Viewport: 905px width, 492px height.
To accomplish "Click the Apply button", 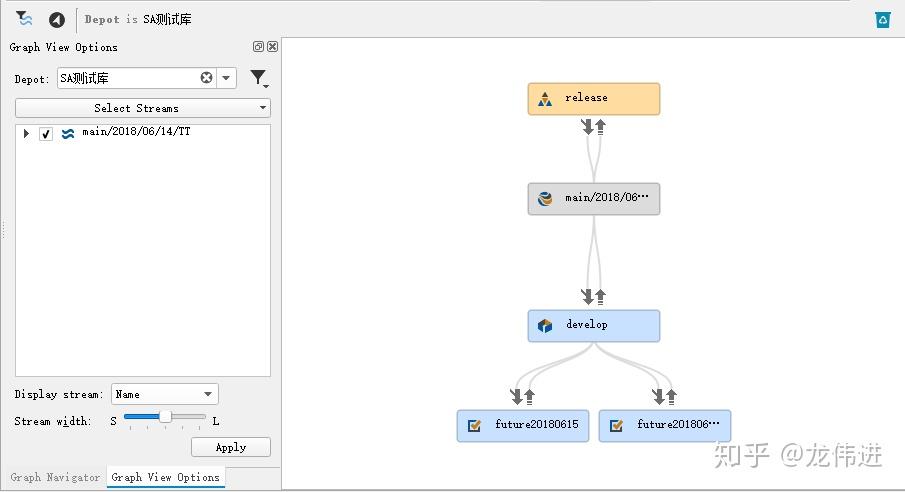I will 231,448.
